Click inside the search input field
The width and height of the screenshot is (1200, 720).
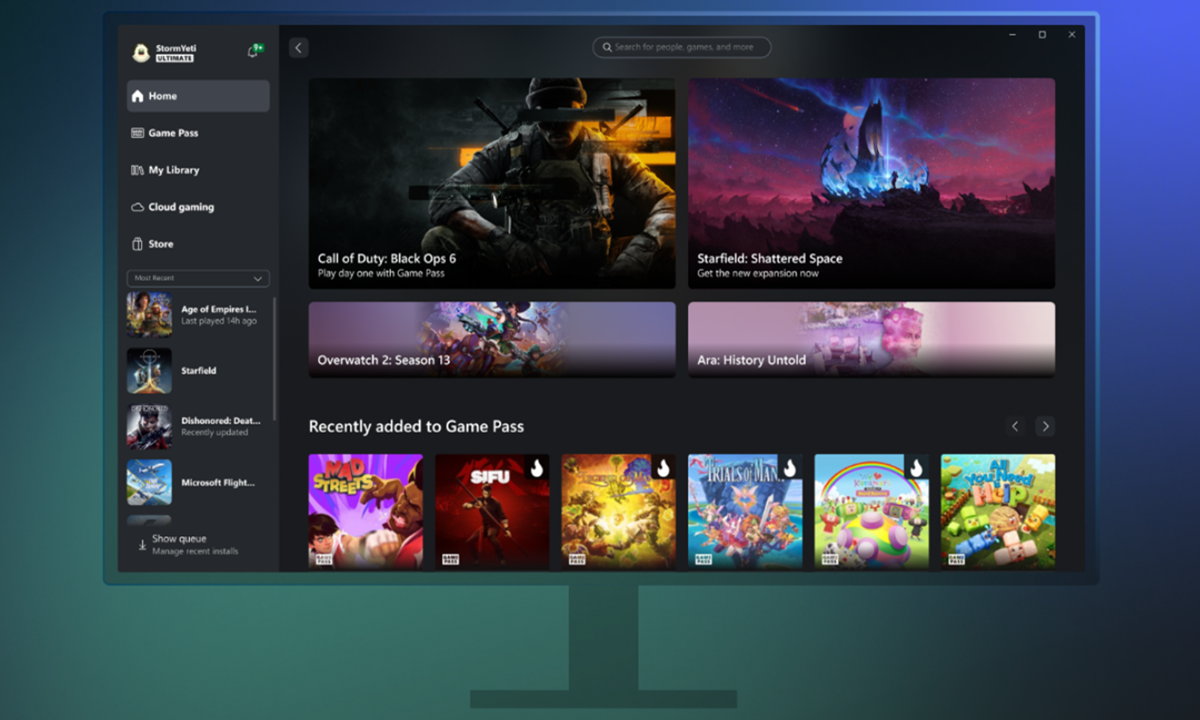pos(683,47)
